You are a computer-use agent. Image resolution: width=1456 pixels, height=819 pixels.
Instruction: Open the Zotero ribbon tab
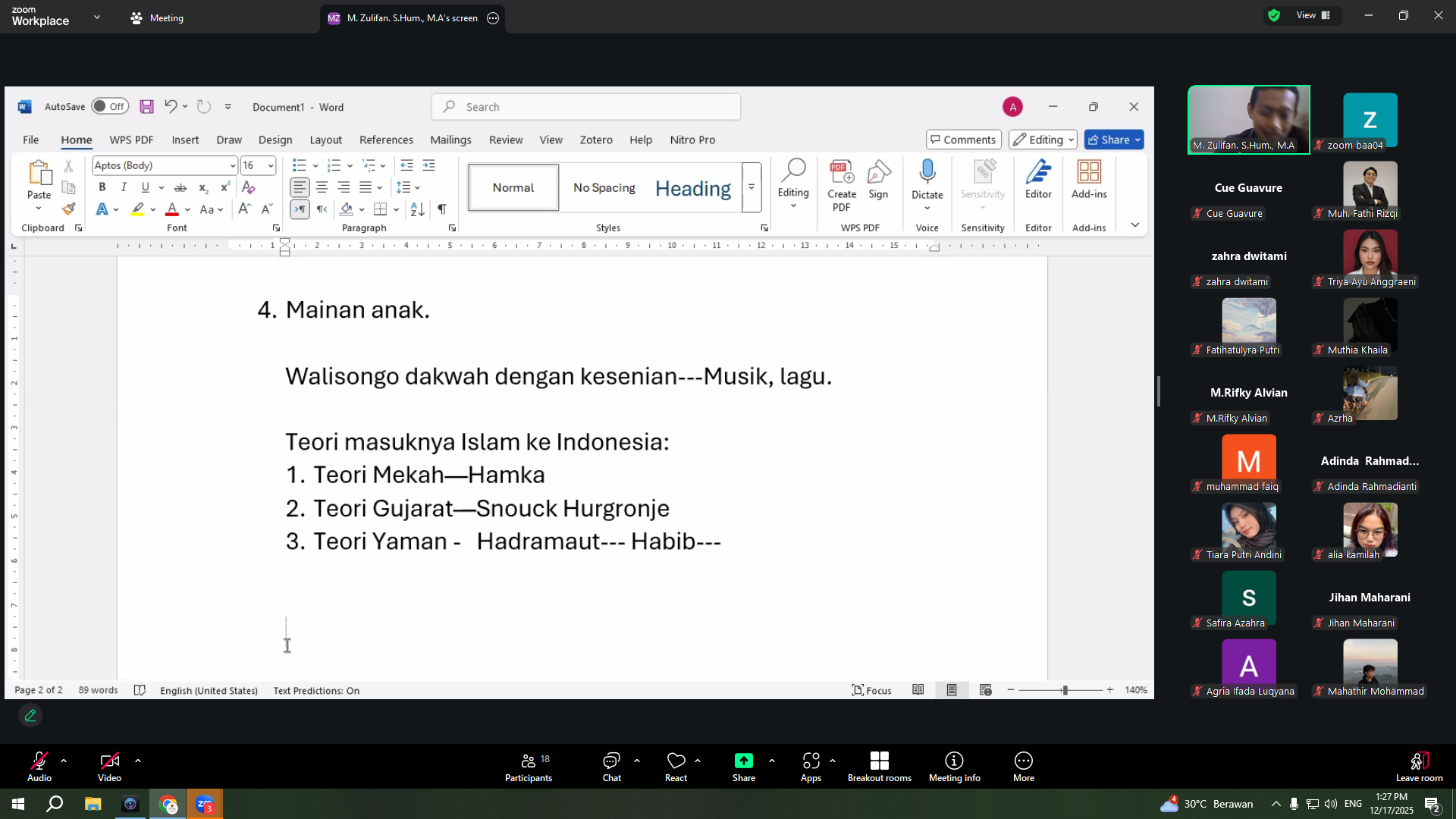[596, 140]
